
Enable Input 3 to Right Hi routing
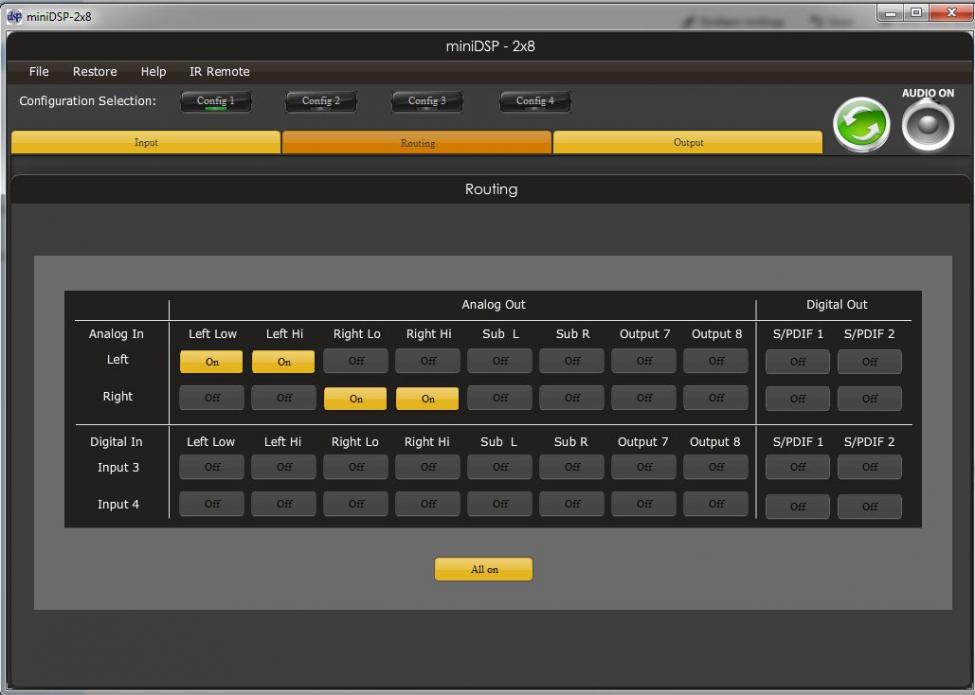click(x=428, y=467)
